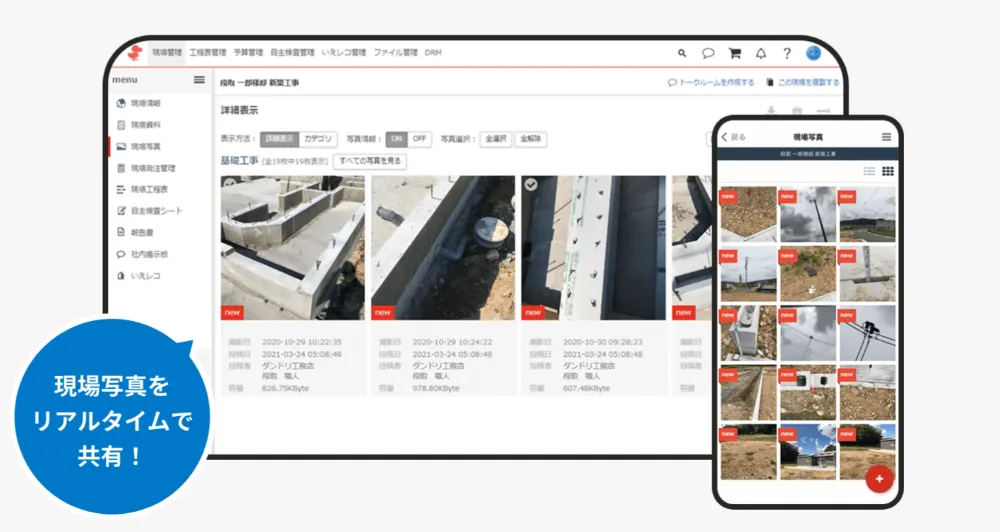Tap the red plus add button
Image resolution: width=1000 pixels, height=532 pixels.
(x=879, y=479)
